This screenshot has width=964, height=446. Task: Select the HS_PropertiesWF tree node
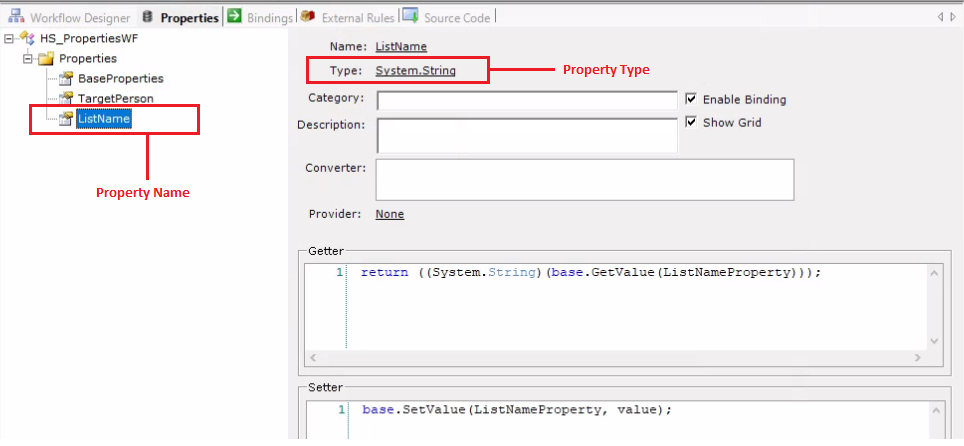point(89,38)
